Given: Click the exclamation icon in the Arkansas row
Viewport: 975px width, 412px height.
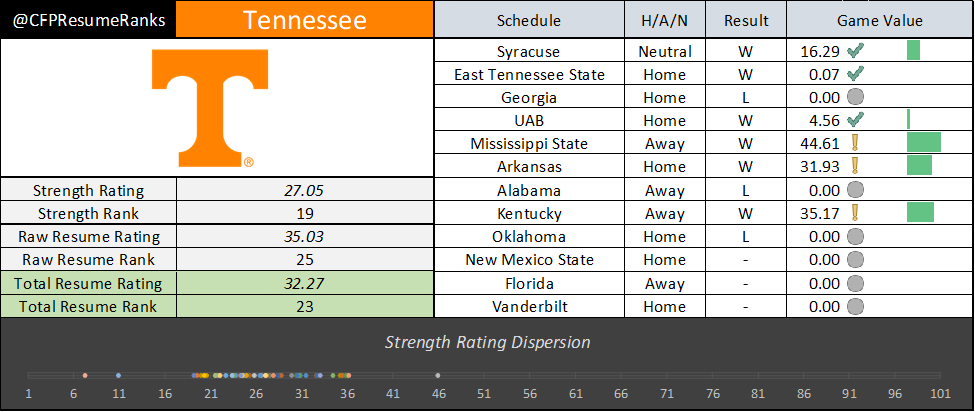Looking at the screenshot, I should [x=855, y=166].
